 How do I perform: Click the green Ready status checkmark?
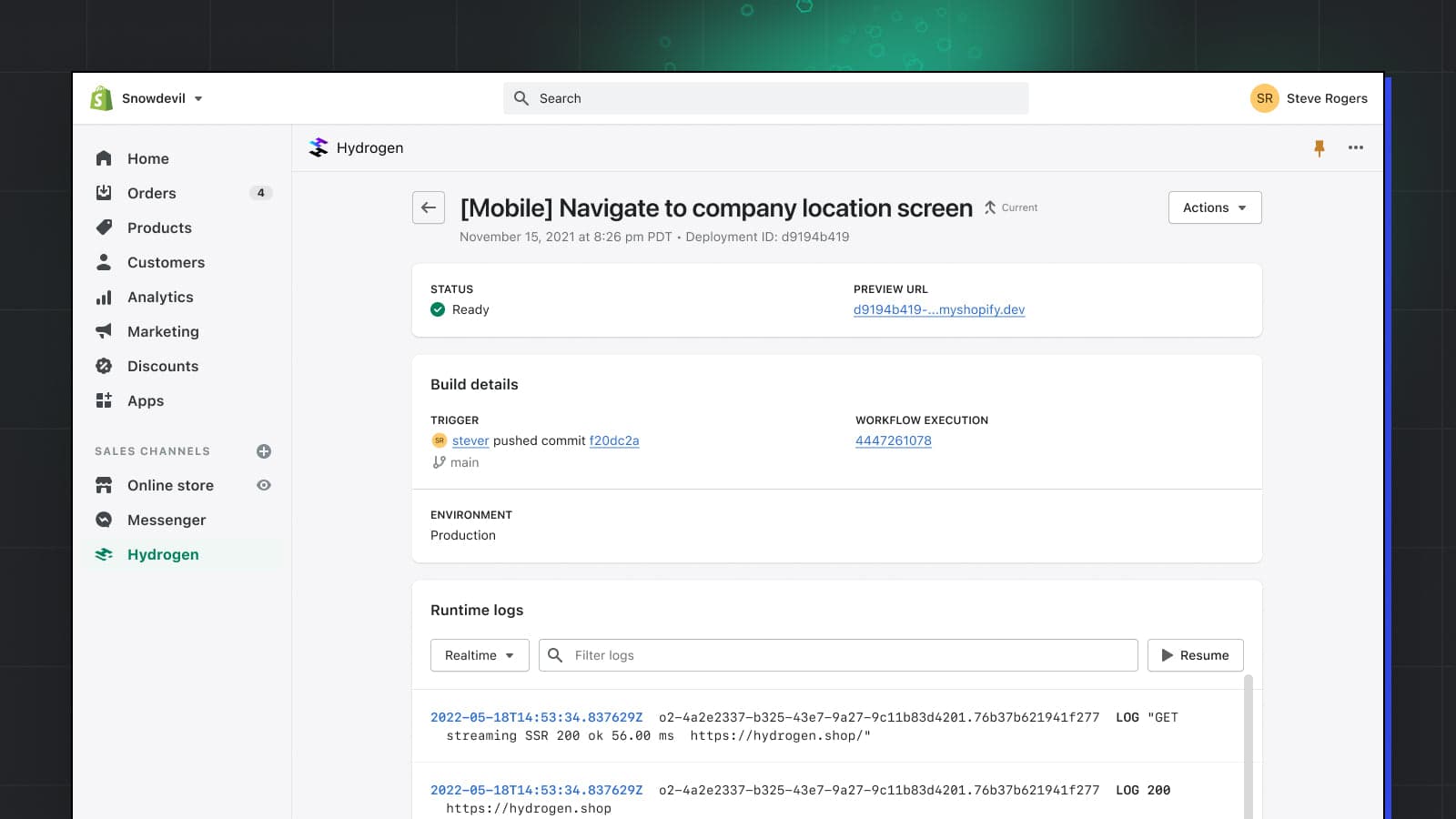tap(438, 309)
